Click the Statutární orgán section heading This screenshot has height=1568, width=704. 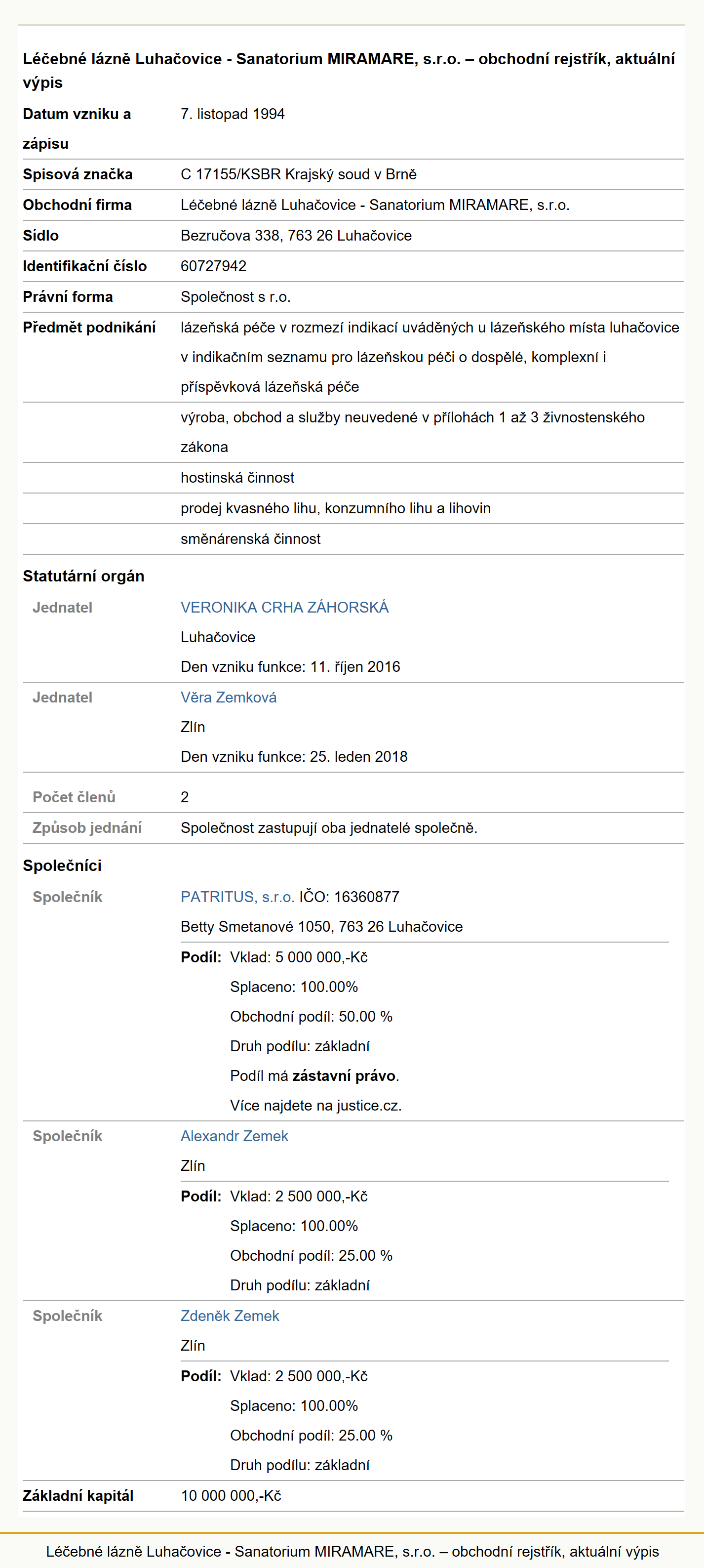click(83, 576)
